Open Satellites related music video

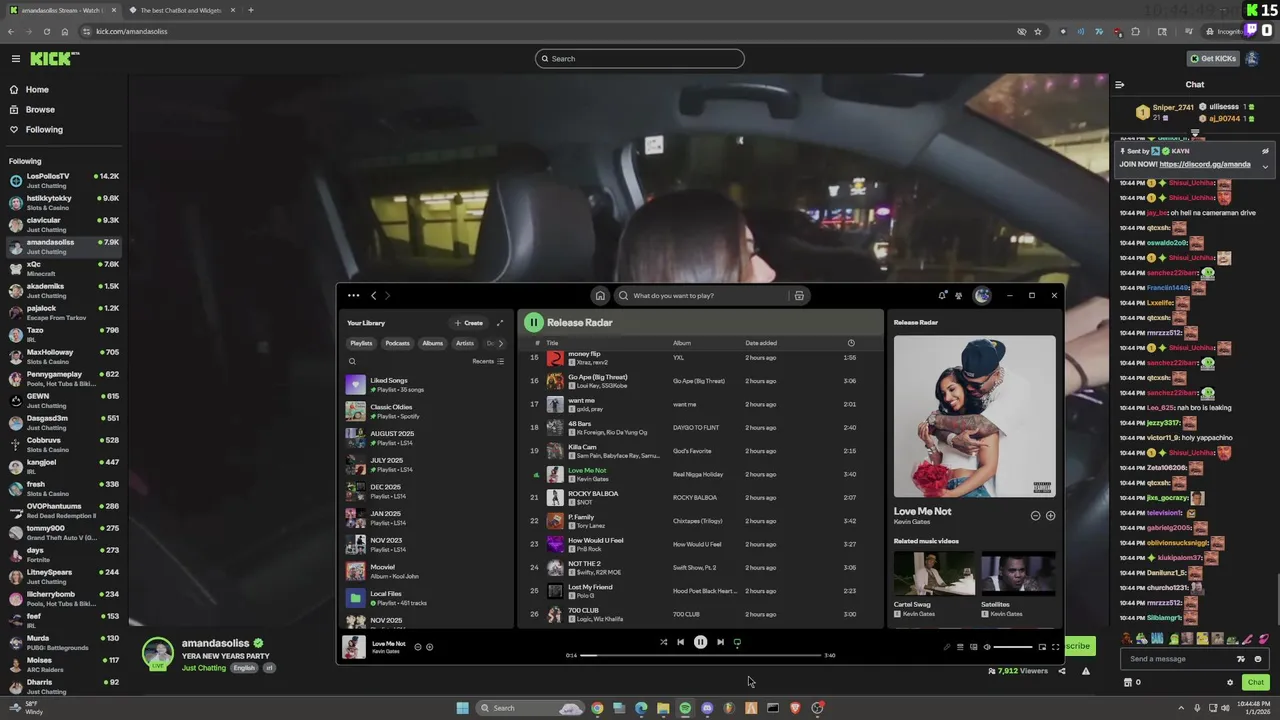coord(1018,583)
